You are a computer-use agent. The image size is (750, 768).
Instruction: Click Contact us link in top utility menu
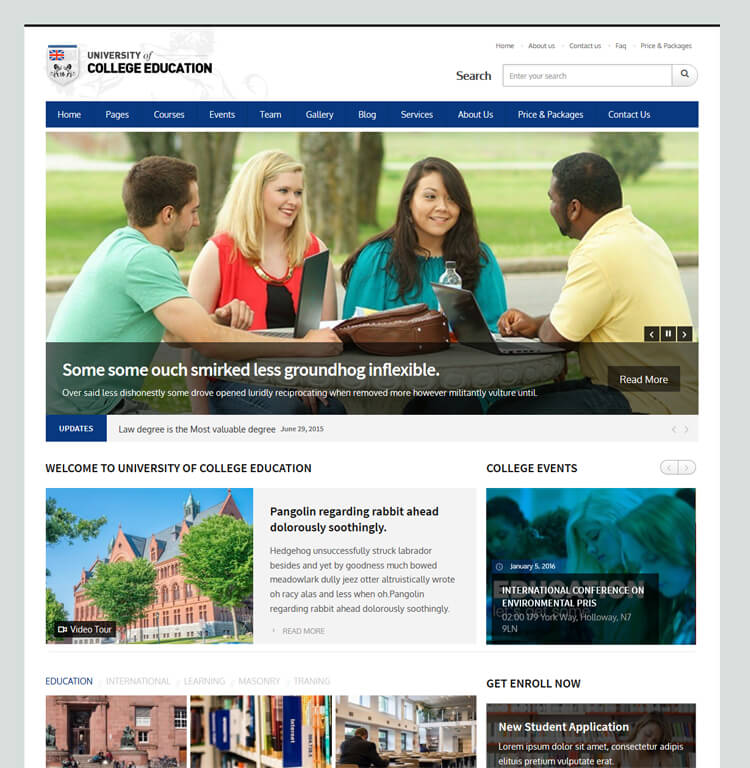pos(585,46)
